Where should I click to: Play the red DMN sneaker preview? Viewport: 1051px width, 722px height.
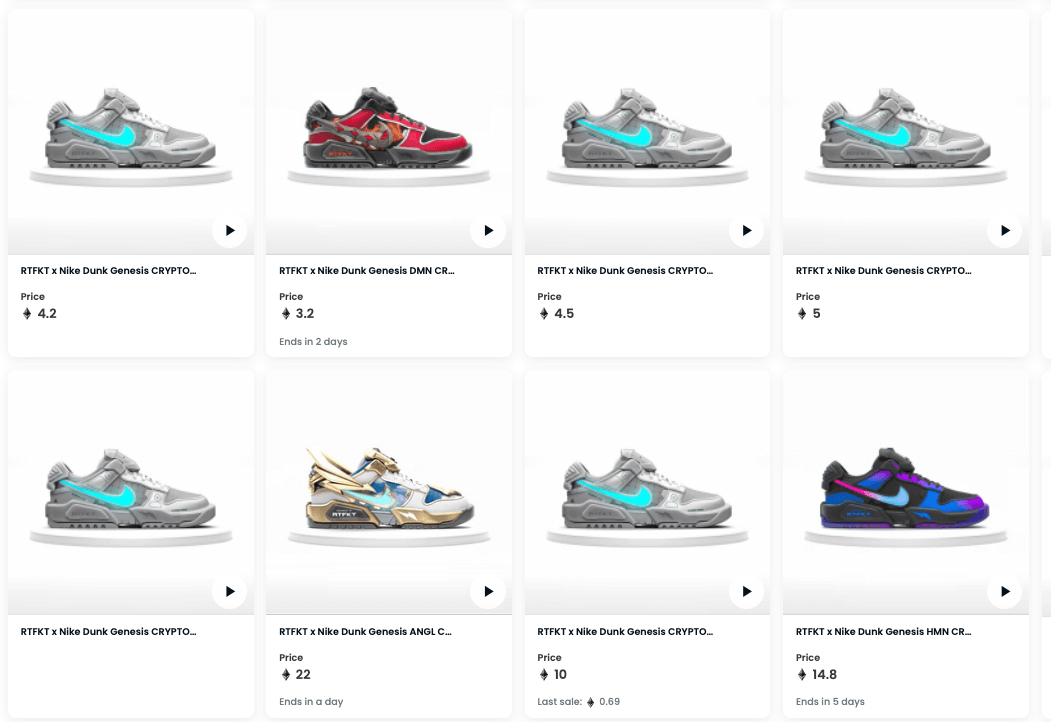[488, 231]
